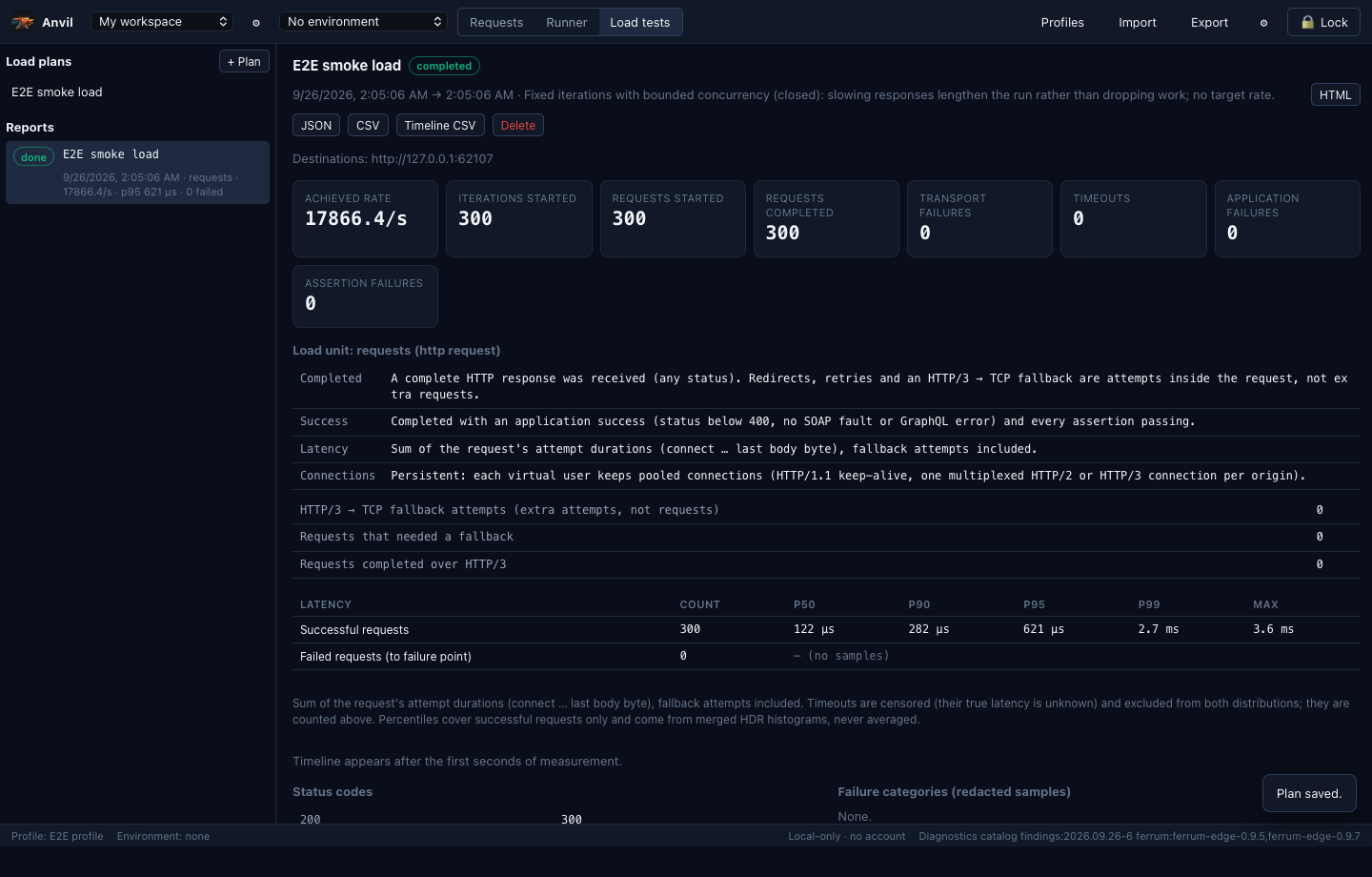Expand the No environment dropdown
Viewport: 1372px width, 877px height.
click(365, 21)
